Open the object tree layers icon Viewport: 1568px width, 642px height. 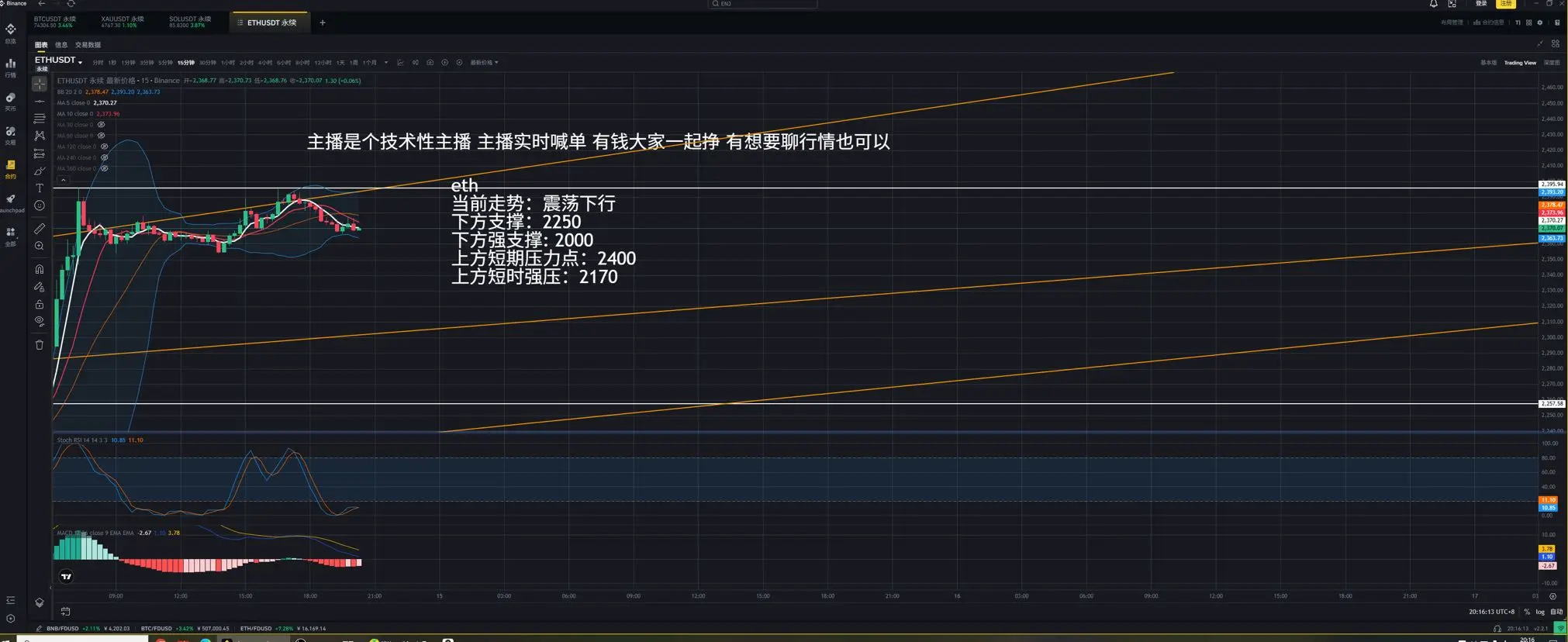(x=40, y=602)
